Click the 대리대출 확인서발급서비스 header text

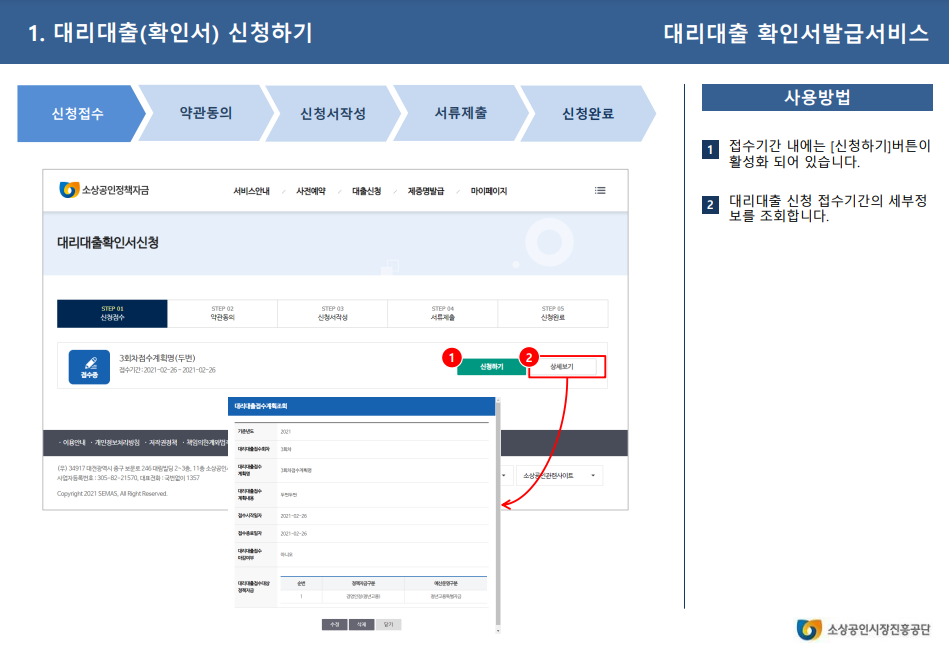796,32
